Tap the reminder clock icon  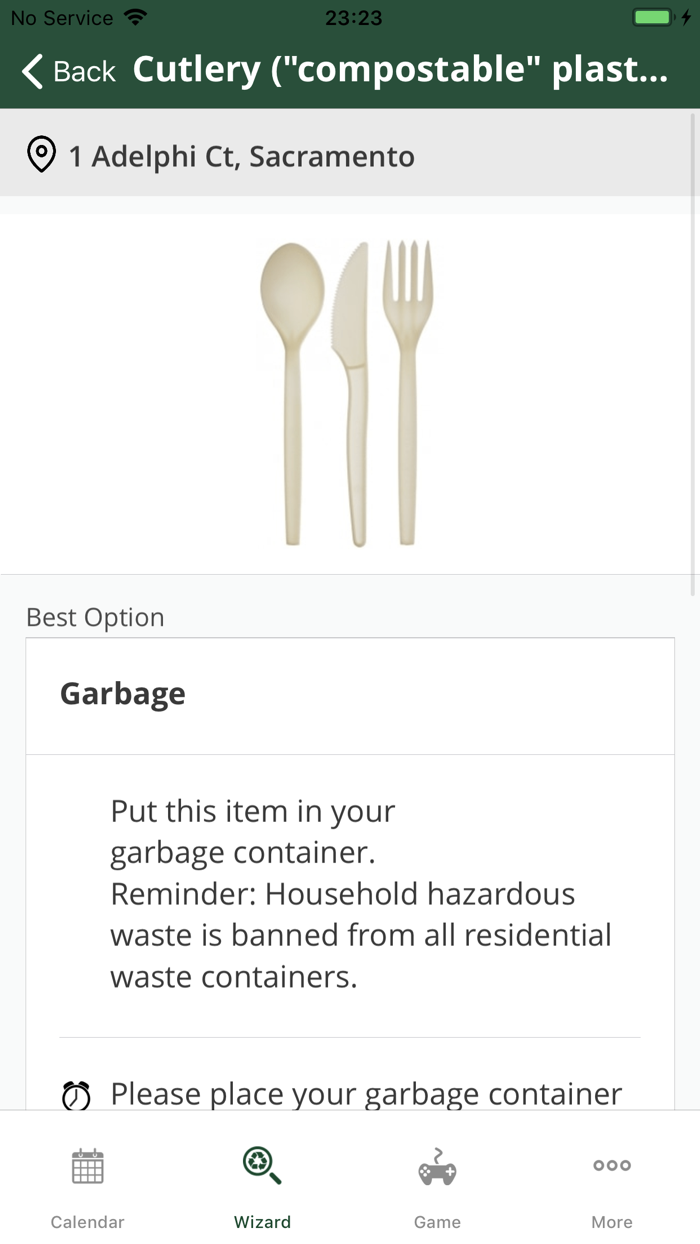tap(77, 1094)
